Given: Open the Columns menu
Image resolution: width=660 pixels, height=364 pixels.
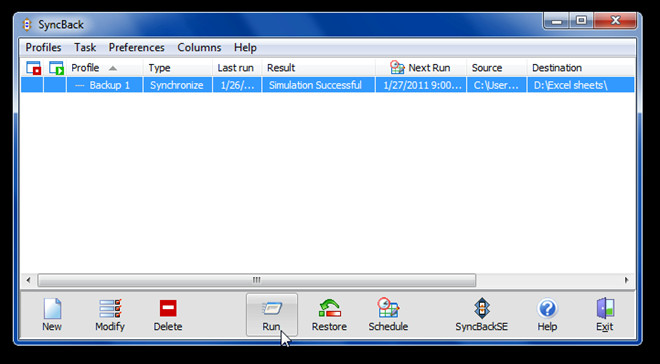Looking at the screenshot, I should coord(199,48).
